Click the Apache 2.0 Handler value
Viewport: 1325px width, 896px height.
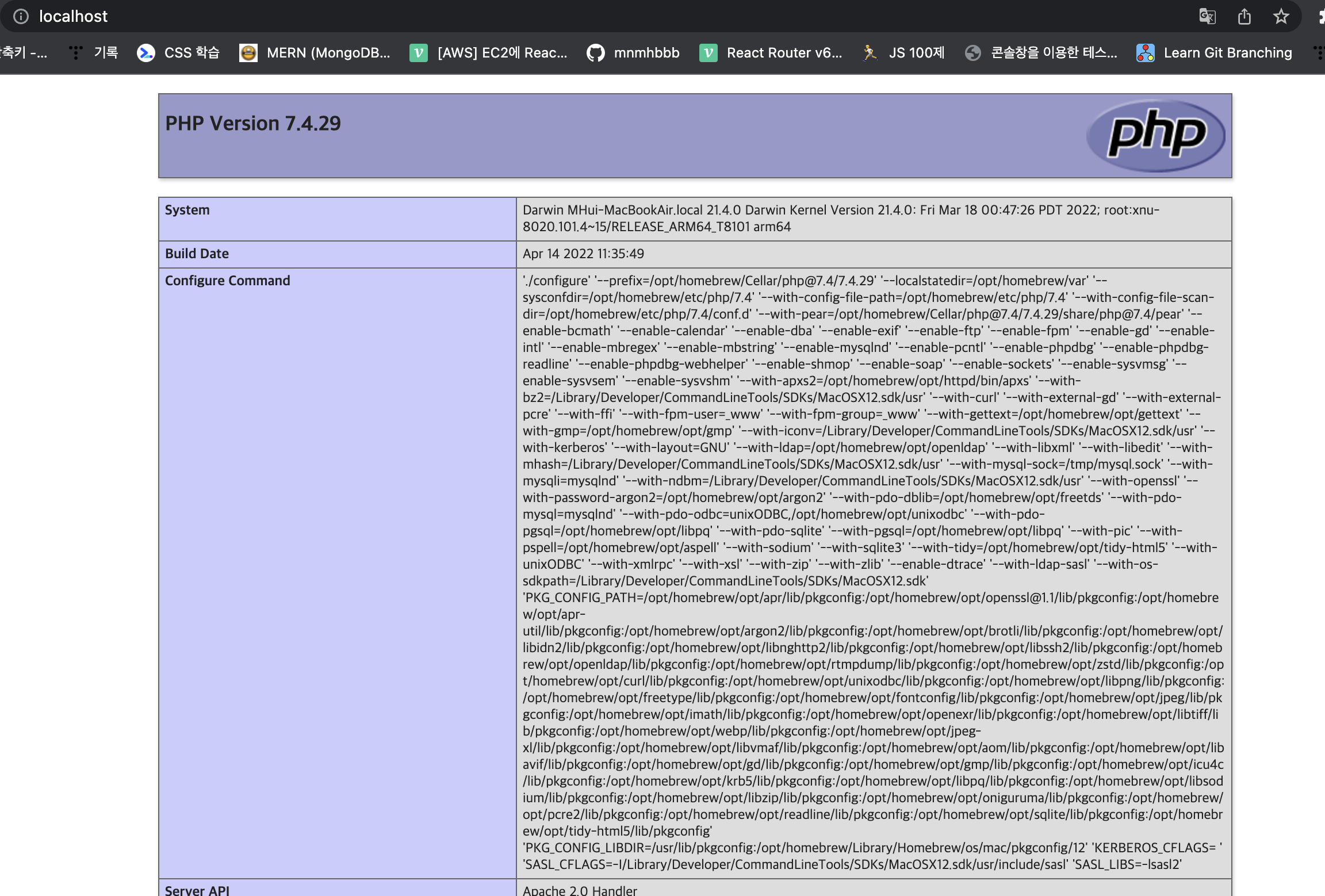[x=580, y=890]
